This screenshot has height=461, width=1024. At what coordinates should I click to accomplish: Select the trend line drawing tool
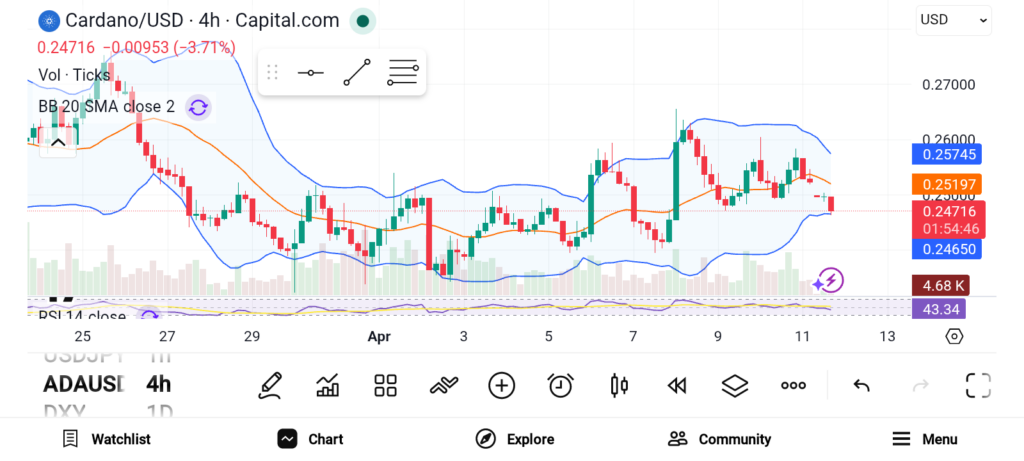click(x=356, y=73)
